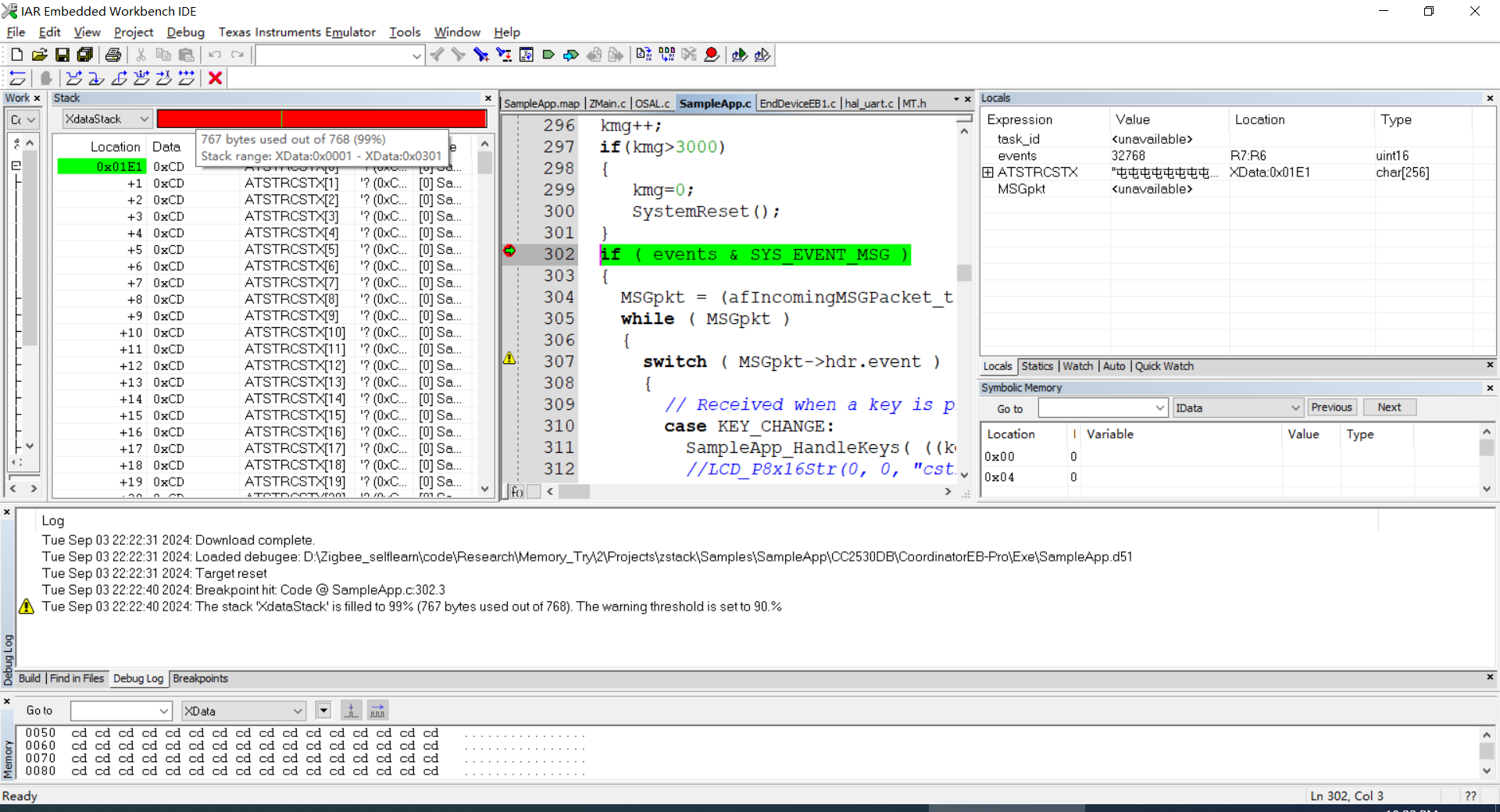Open the XdataStack selector in Stack panel
Viewport: 1500px width, 812px height.
[x=107, y=119]
